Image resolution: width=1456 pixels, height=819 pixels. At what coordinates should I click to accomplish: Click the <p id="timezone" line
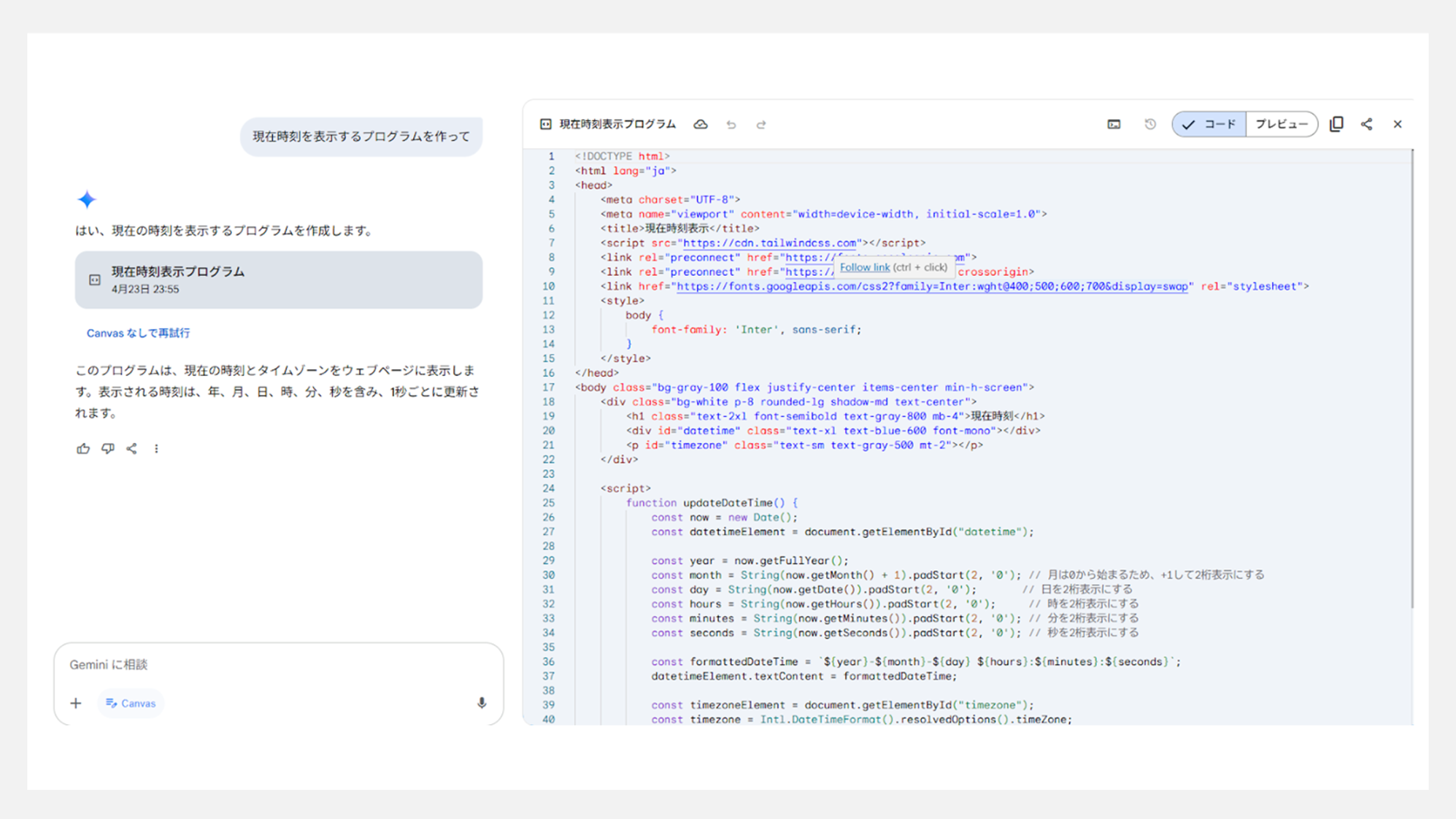tap(804, 445)
